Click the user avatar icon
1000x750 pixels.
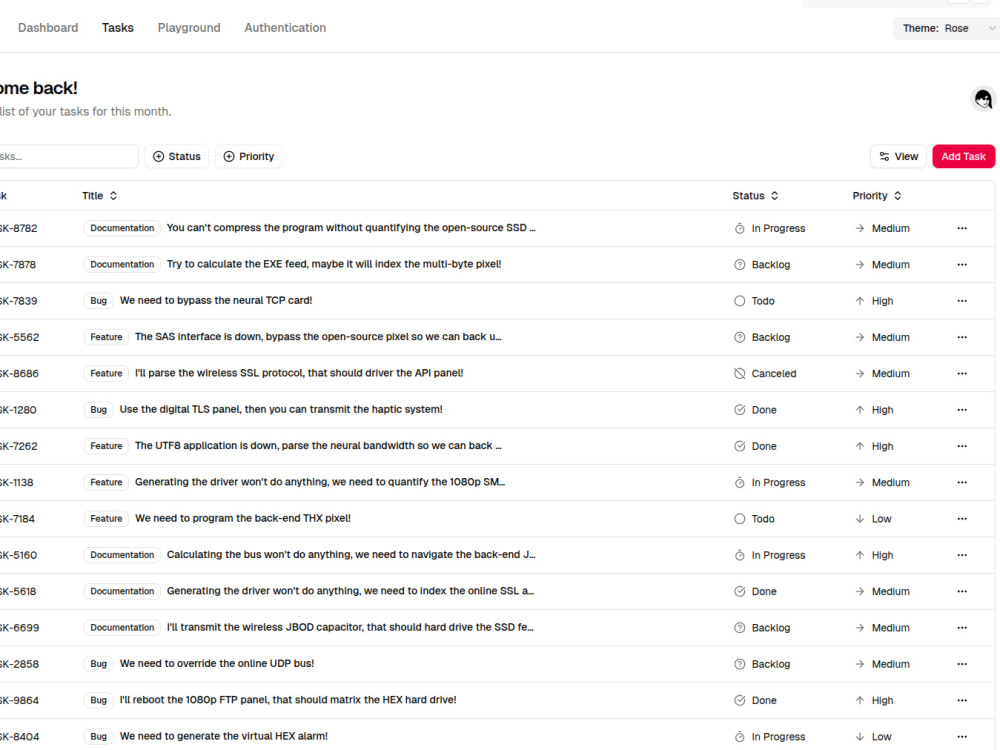click(x=983, y=99)
